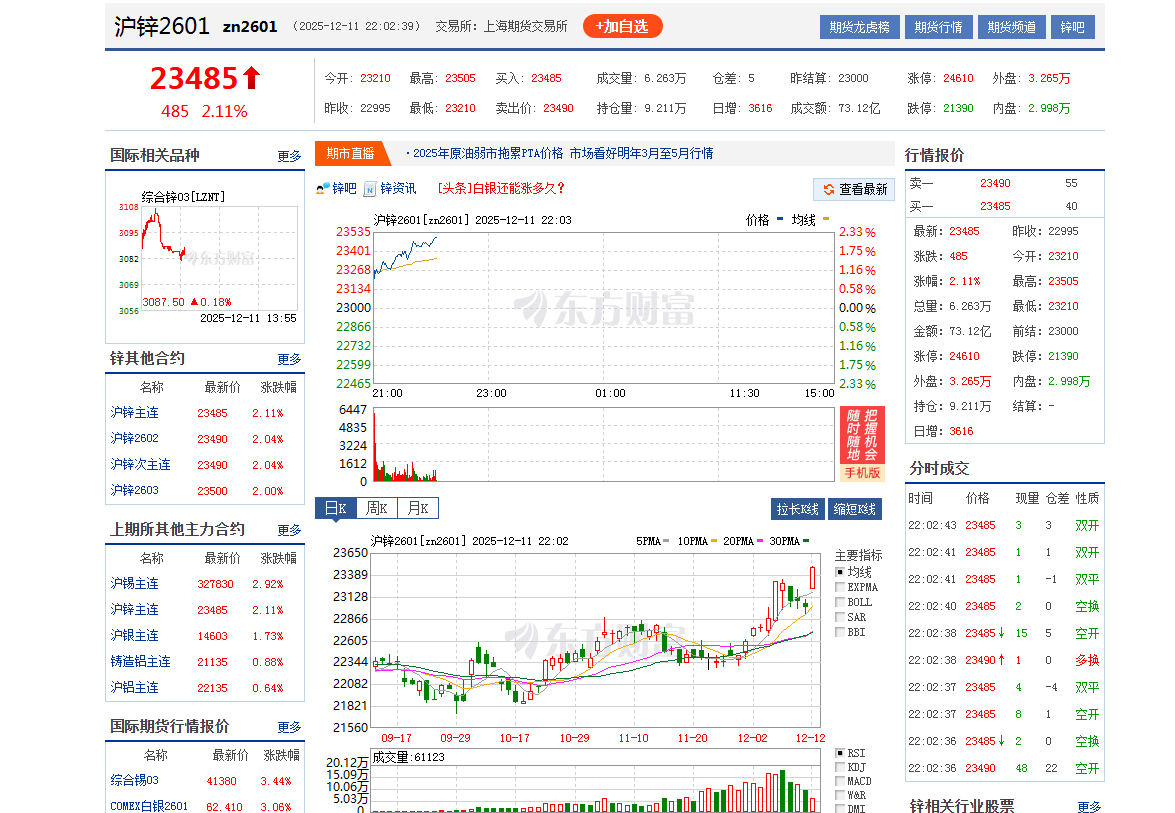Open the 铸造铝主连 contract link

(x=140, y=662)
